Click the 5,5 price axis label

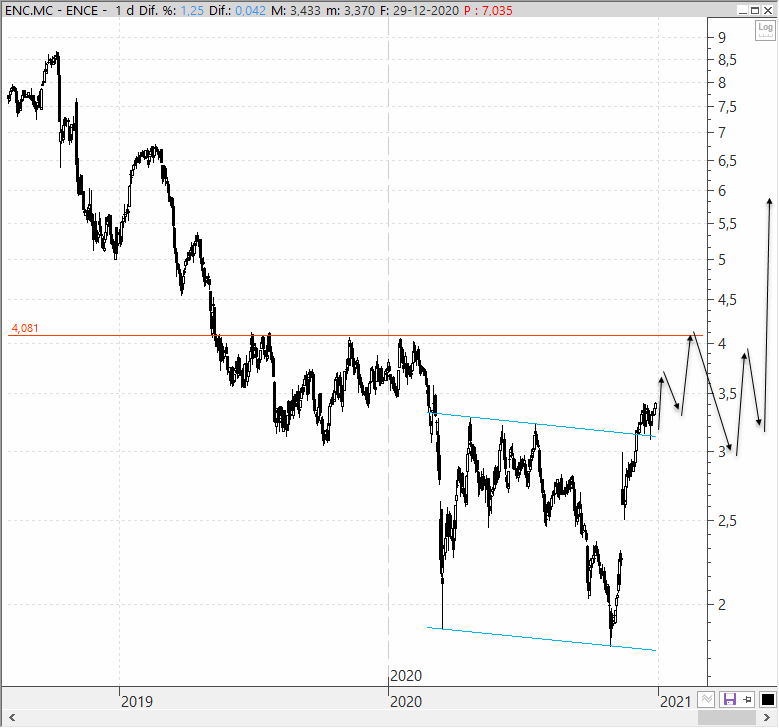(727, 224)
